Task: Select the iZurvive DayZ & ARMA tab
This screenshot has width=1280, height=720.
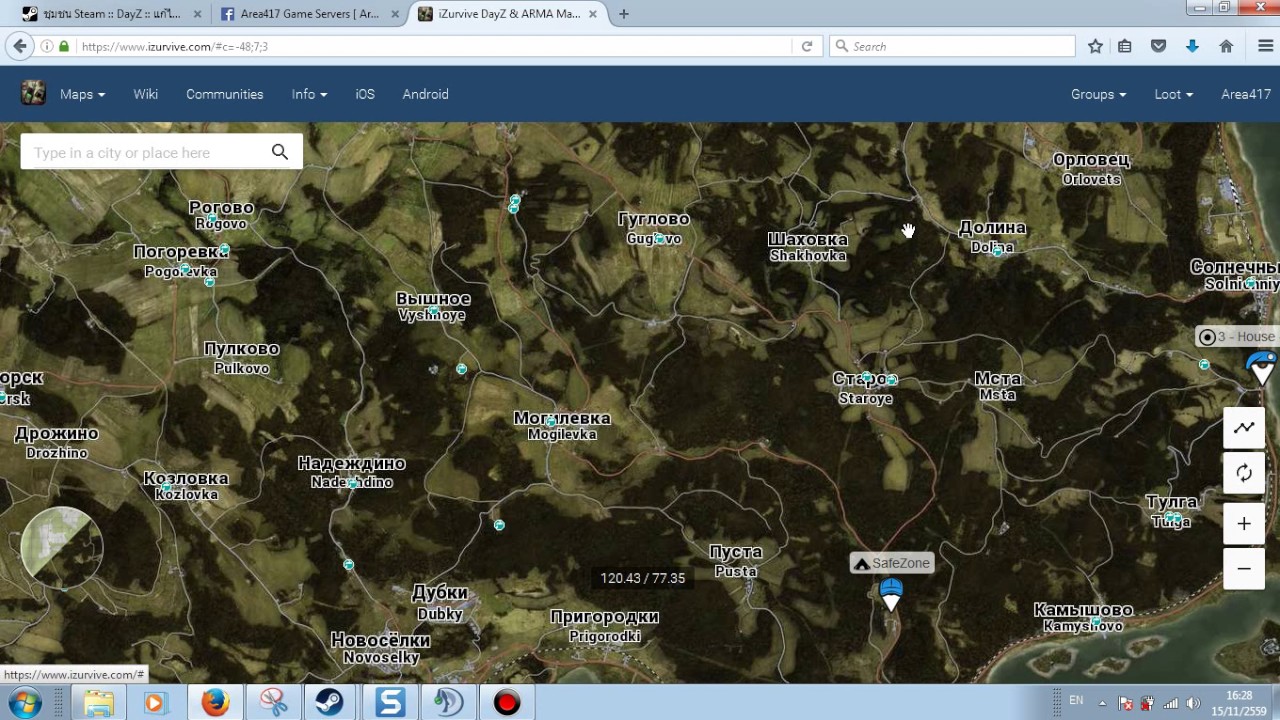Action: point(510,14)
